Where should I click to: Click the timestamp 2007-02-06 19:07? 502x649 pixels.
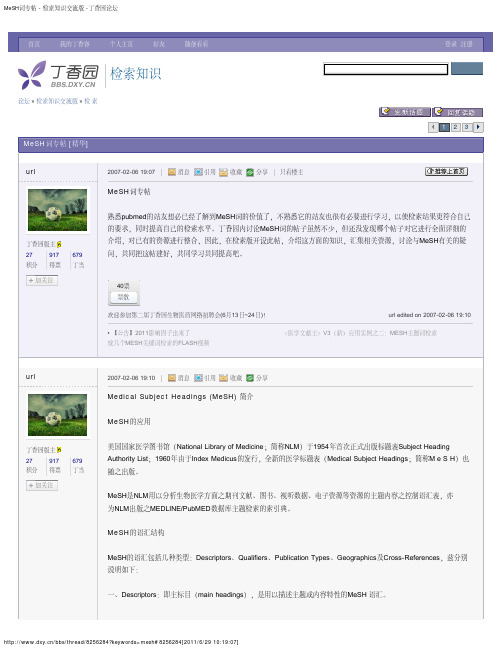[131, 172]
